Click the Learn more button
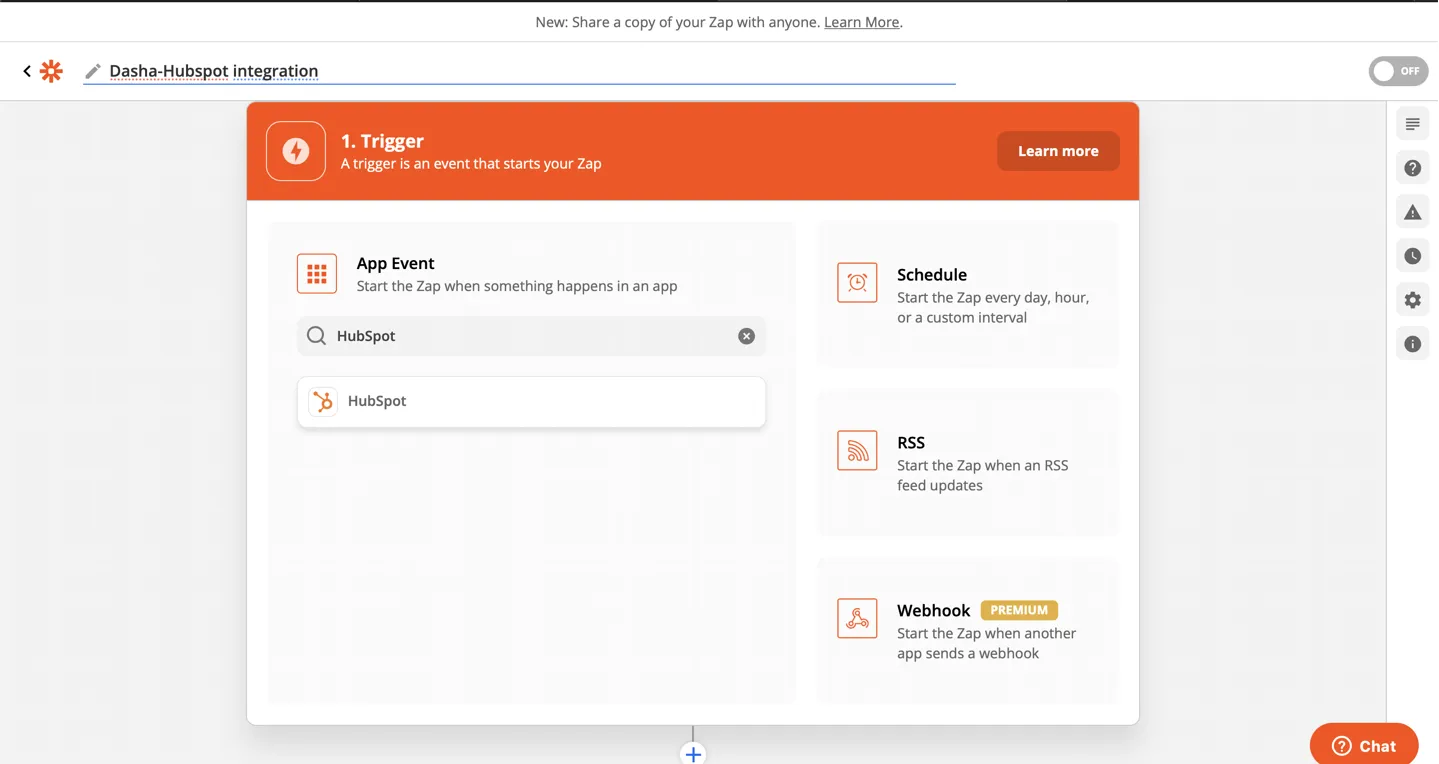This screenshot has height=764, width=1439. 1058,151
